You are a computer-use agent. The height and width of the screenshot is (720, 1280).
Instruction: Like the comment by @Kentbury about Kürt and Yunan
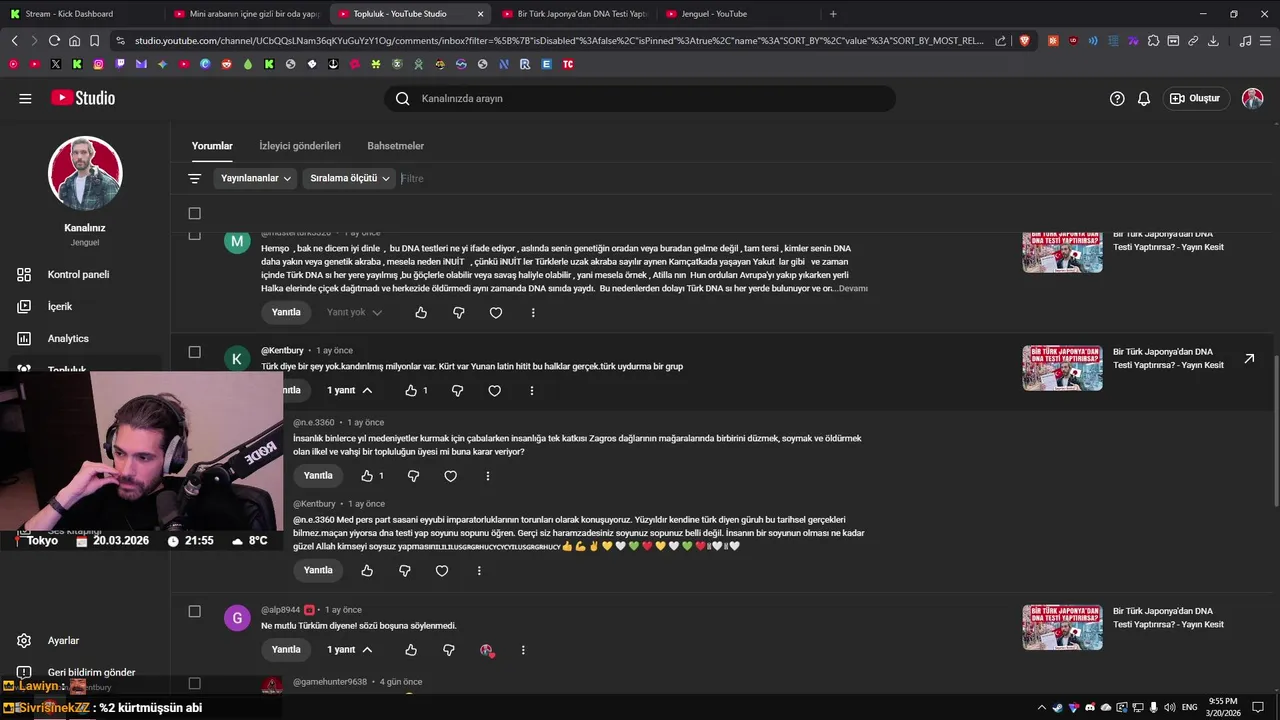[x=411, y=390]
